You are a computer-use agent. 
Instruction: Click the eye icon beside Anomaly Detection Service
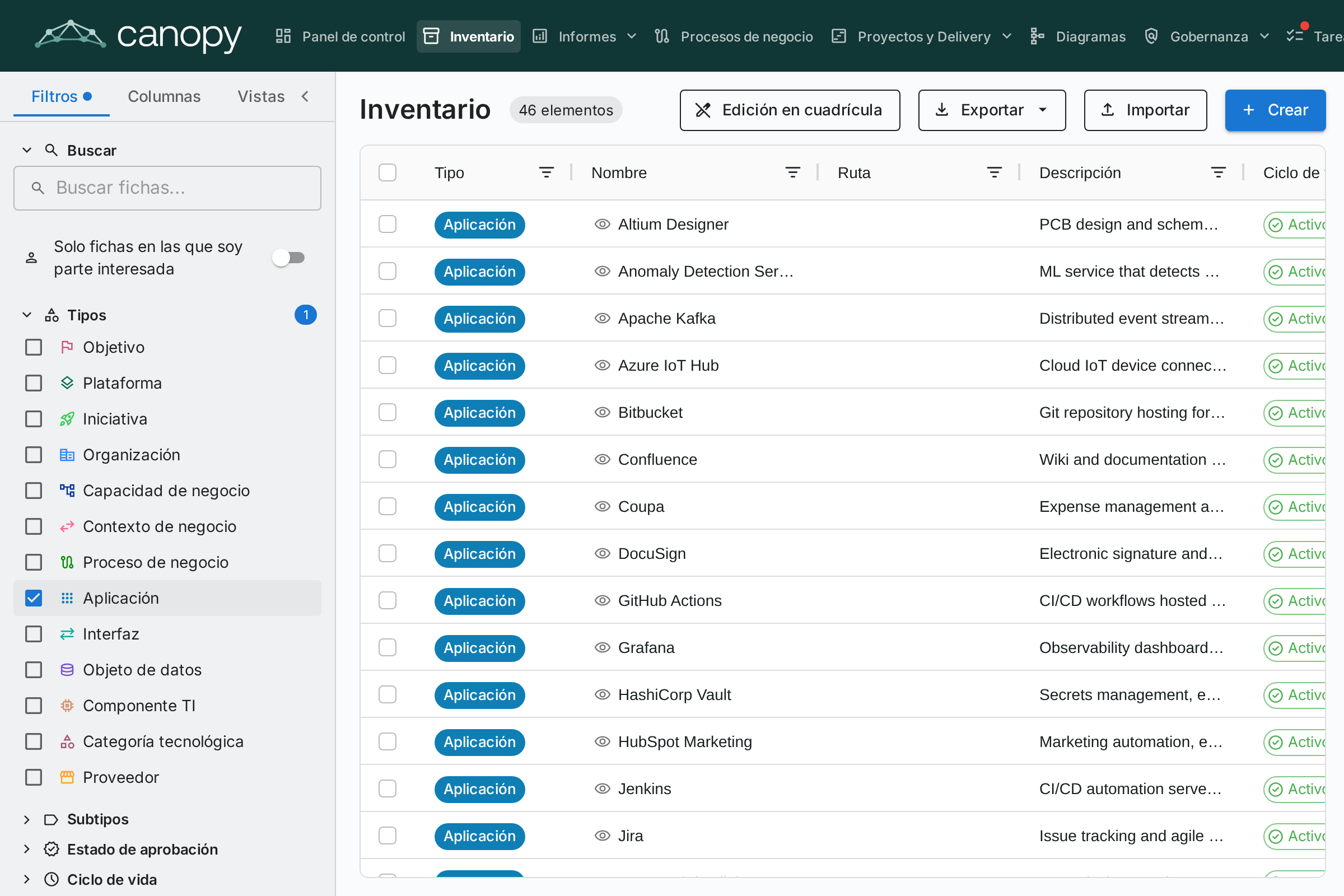pyautogui.click(x=603, y=271)
